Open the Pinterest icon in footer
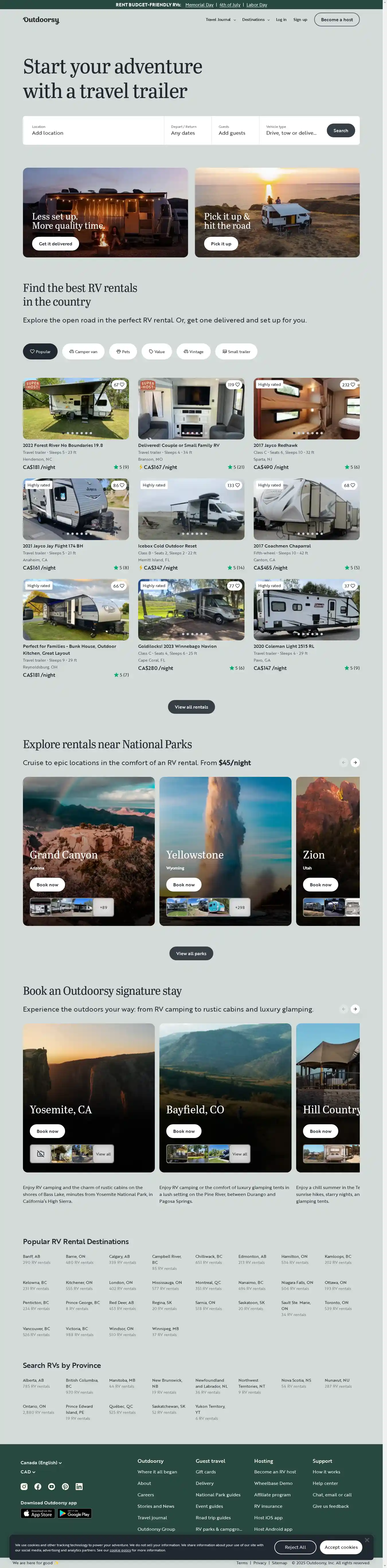The image size is (387, 1568). [65, 1486]
